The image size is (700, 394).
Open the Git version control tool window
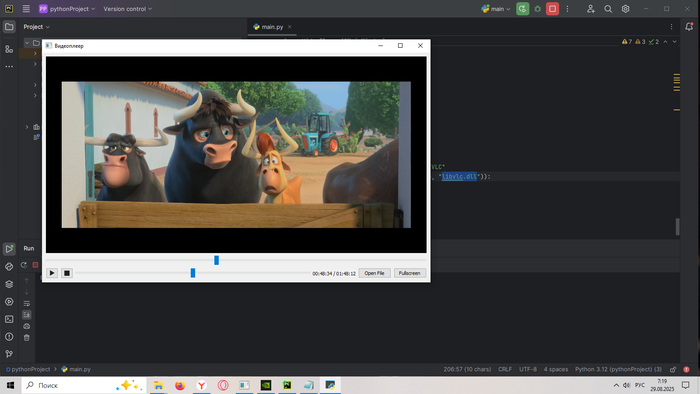[x=9, y=354]
